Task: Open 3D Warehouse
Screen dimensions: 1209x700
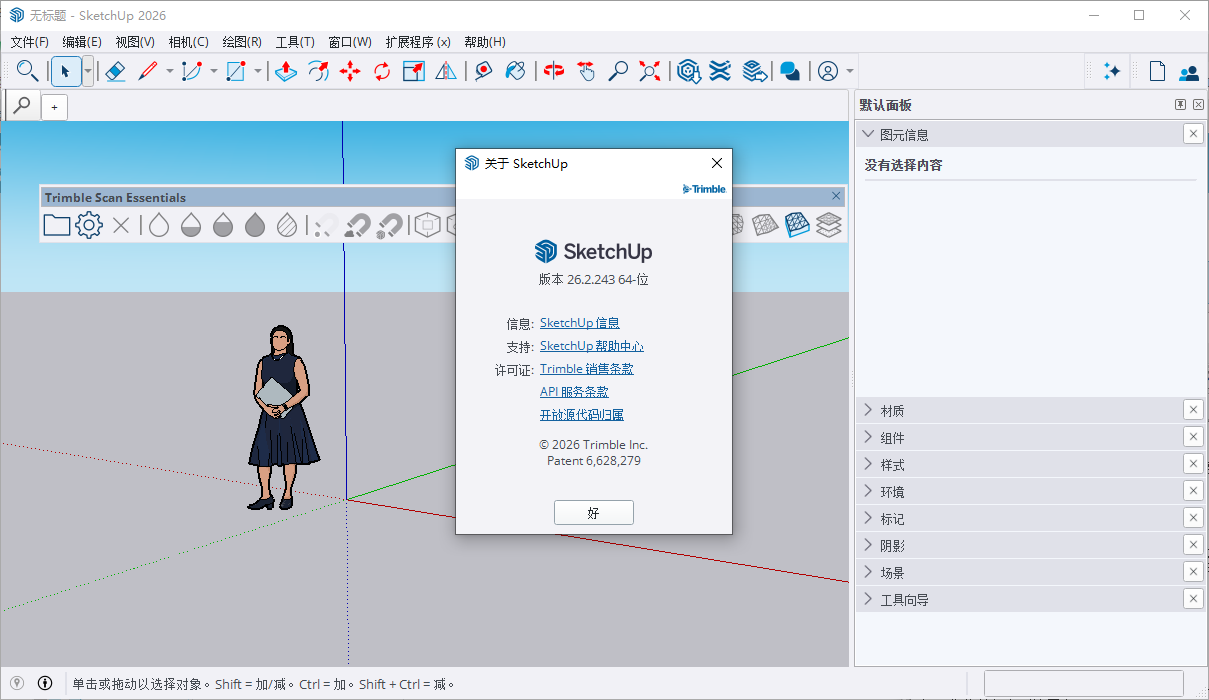Action: point(688,71)
